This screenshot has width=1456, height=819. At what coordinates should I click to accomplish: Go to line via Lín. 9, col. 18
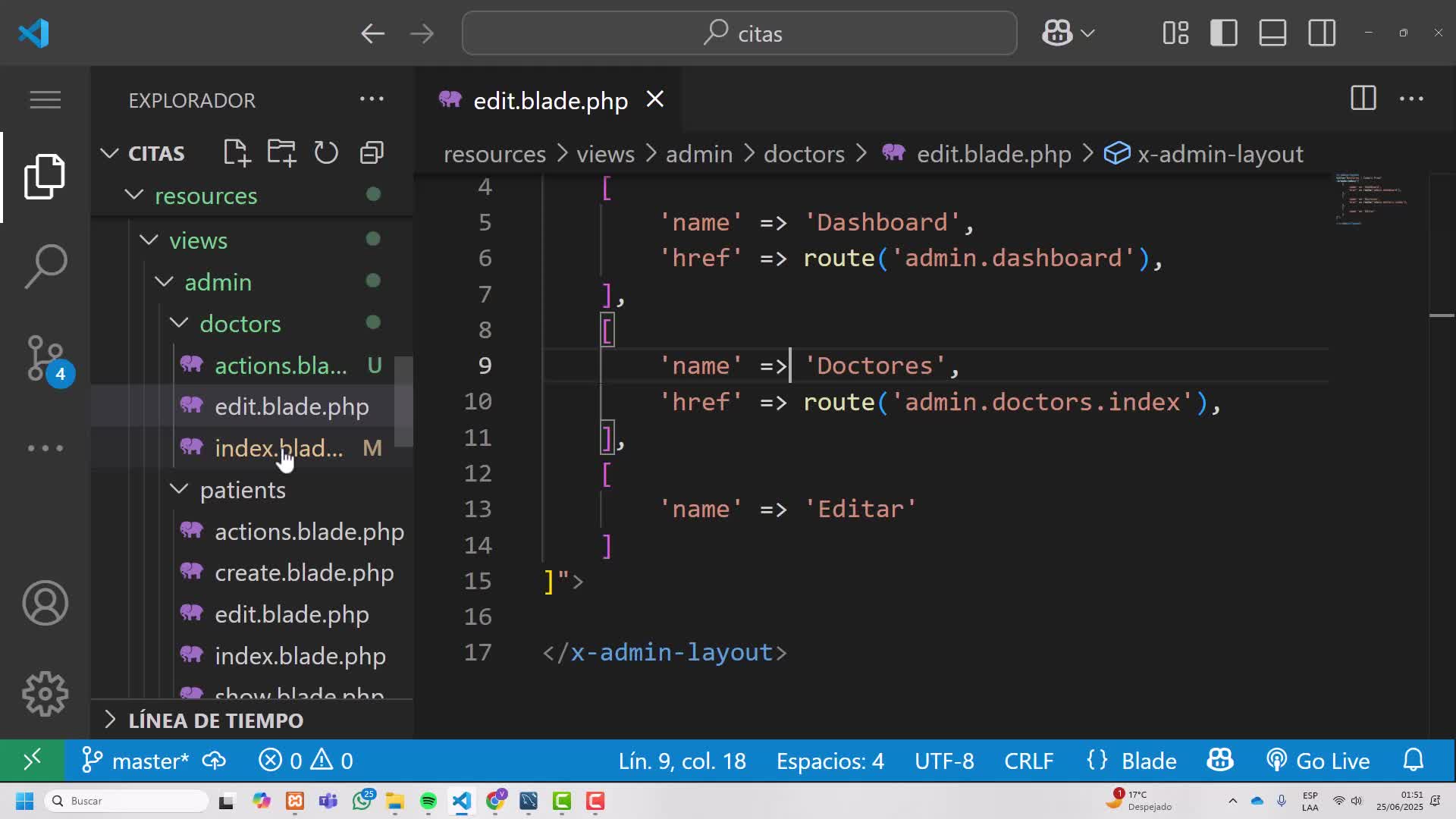(682, 761)
